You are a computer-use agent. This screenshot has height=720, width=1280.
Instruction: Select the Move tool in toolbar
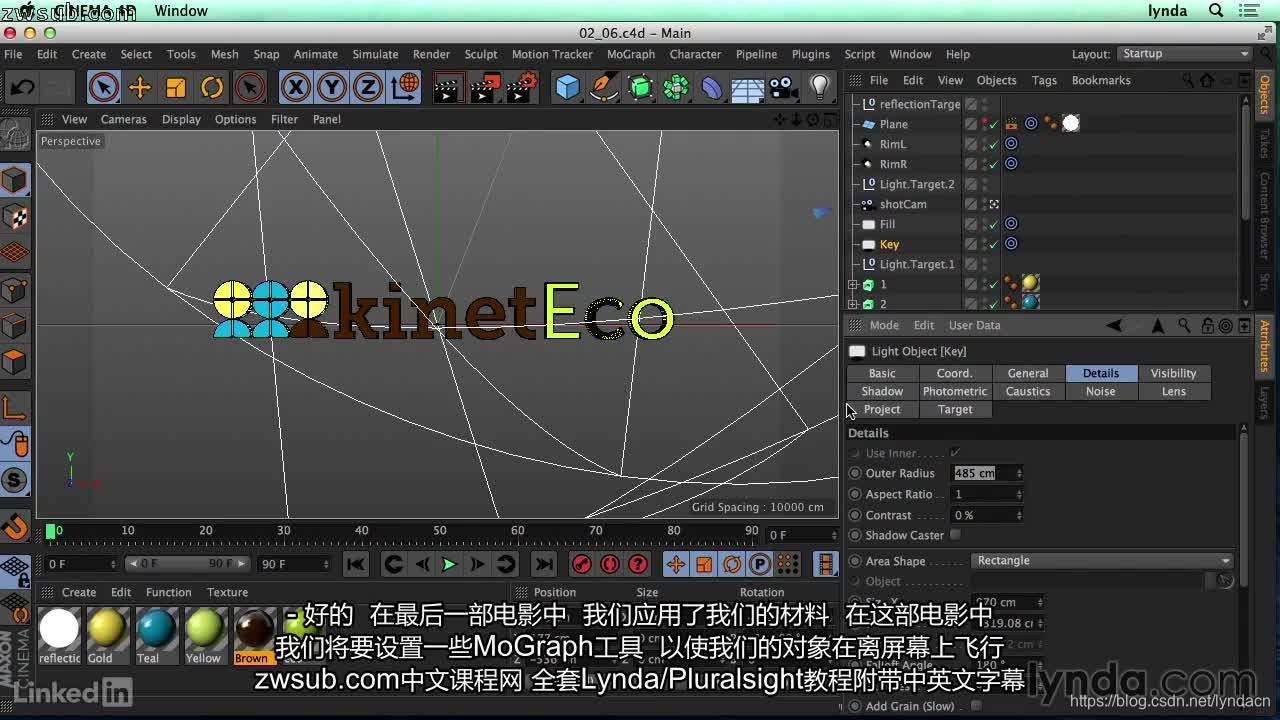[x=140, y=88]
